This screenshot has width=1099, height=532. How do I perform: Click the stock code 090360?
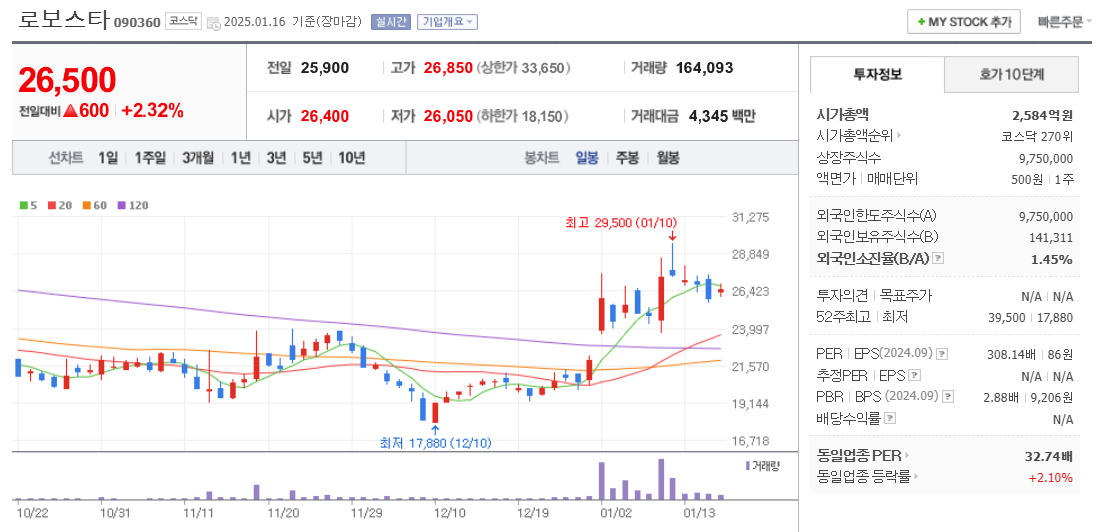point(137,22)
